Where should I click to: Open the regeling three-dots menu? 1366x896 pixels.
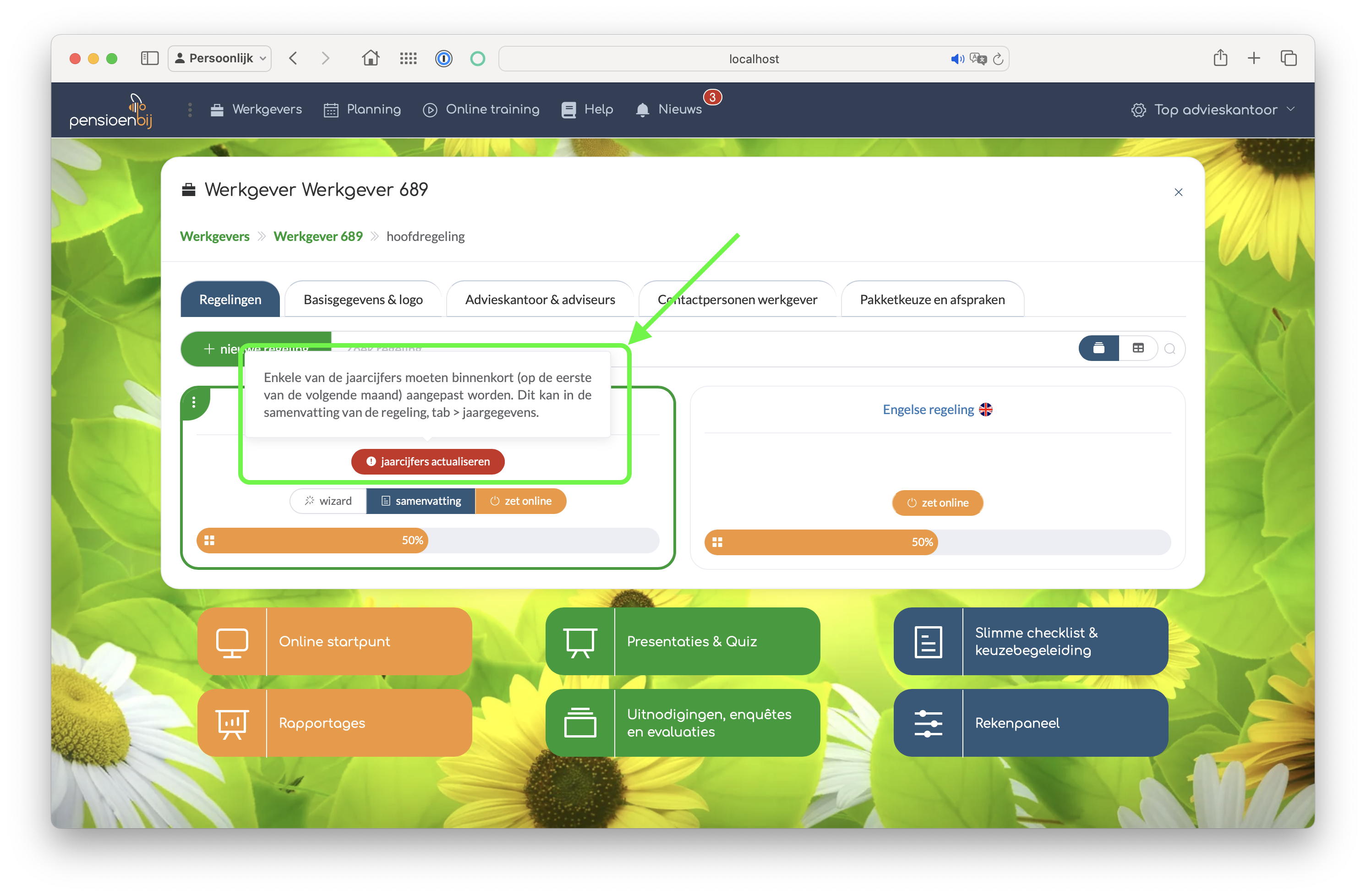tap(194, 402)
